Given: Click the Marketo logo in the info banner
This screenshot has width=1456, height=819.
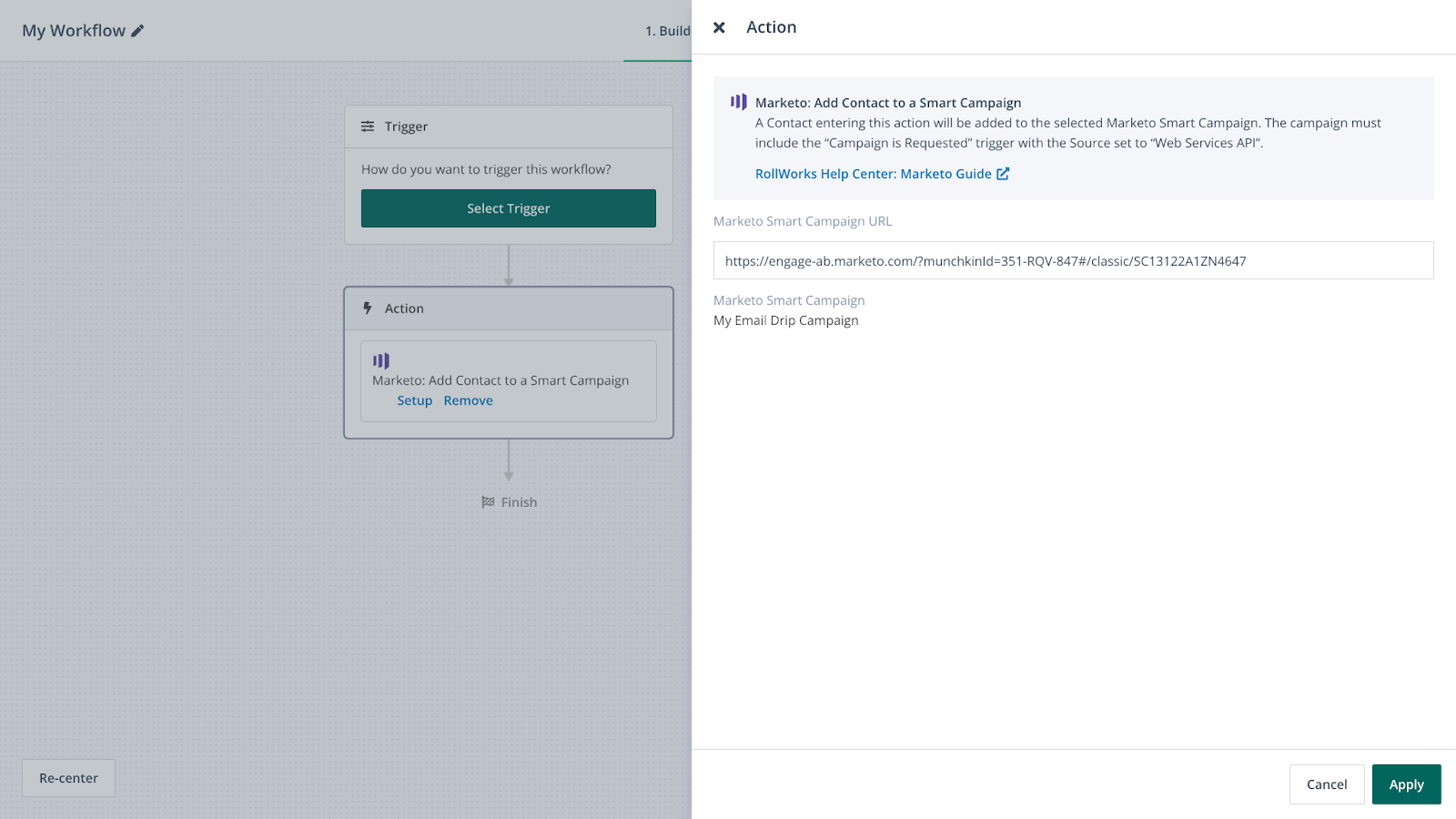Looking at the screenshot, I should click(x=739, y=102).
